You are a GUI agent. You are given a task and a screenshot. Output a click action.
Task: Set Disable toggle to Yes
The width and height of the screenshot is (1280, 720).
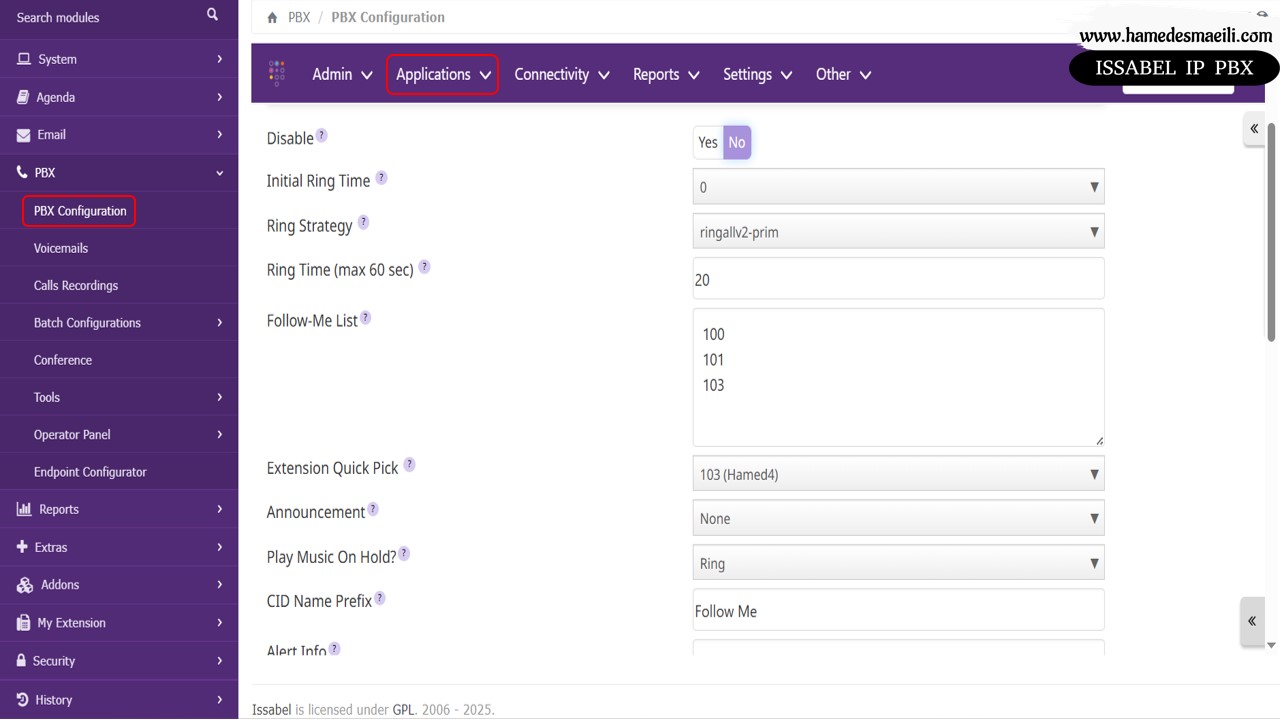(x=708, y=143)
